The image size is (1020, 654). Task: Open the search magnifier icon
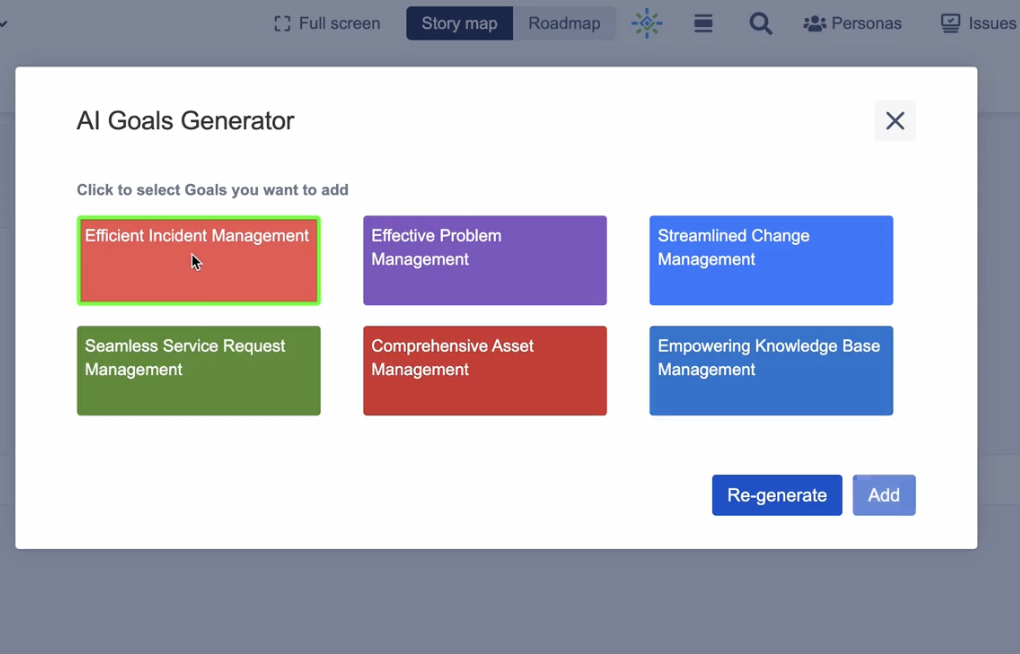click(760, 23)
